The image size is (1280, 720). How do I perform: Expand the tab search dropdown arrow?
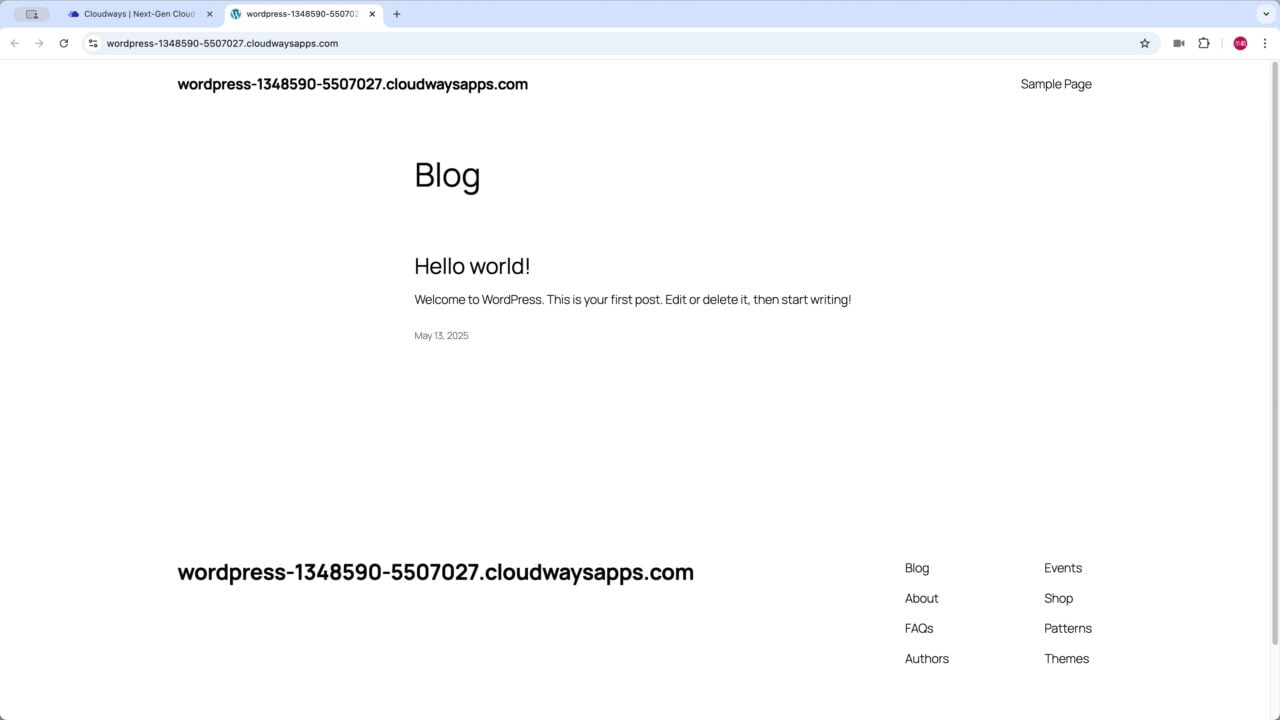coord(1265,14)
